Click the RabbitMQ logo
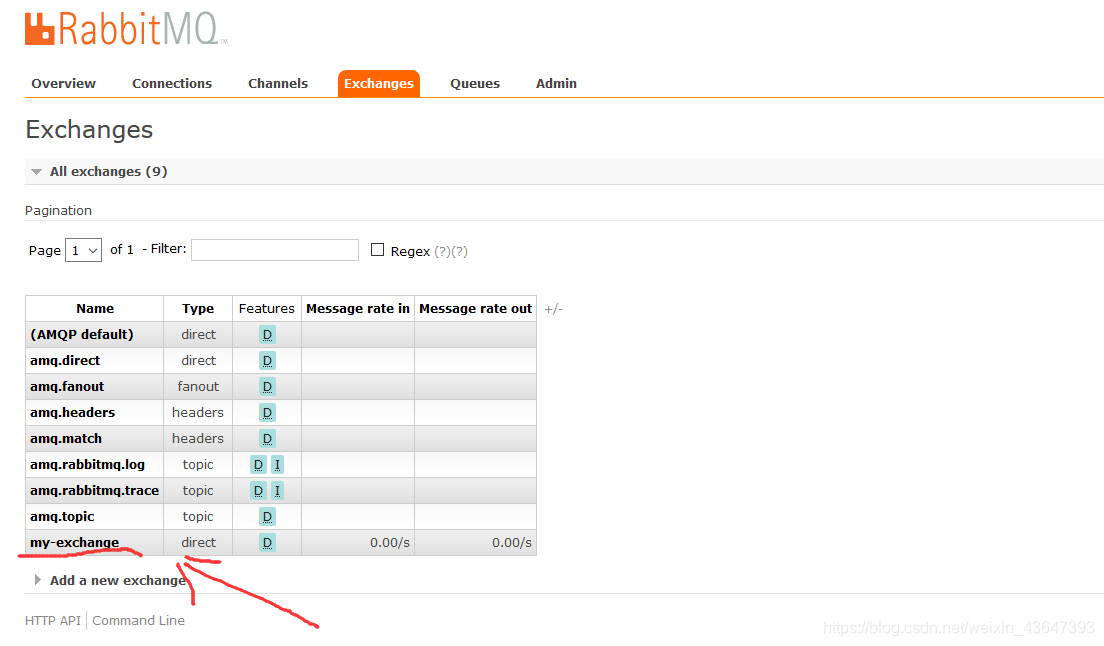1104x646 pixels. pos(125,29)
